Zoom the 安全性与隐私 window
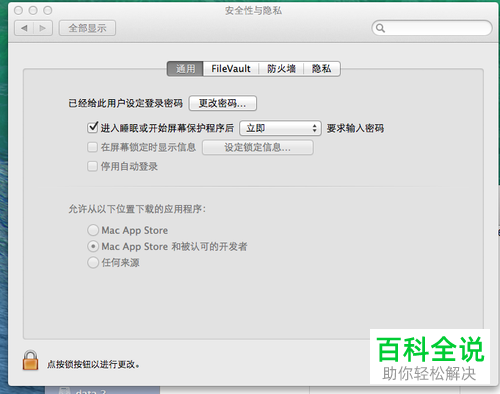 (x=48, y=10)
